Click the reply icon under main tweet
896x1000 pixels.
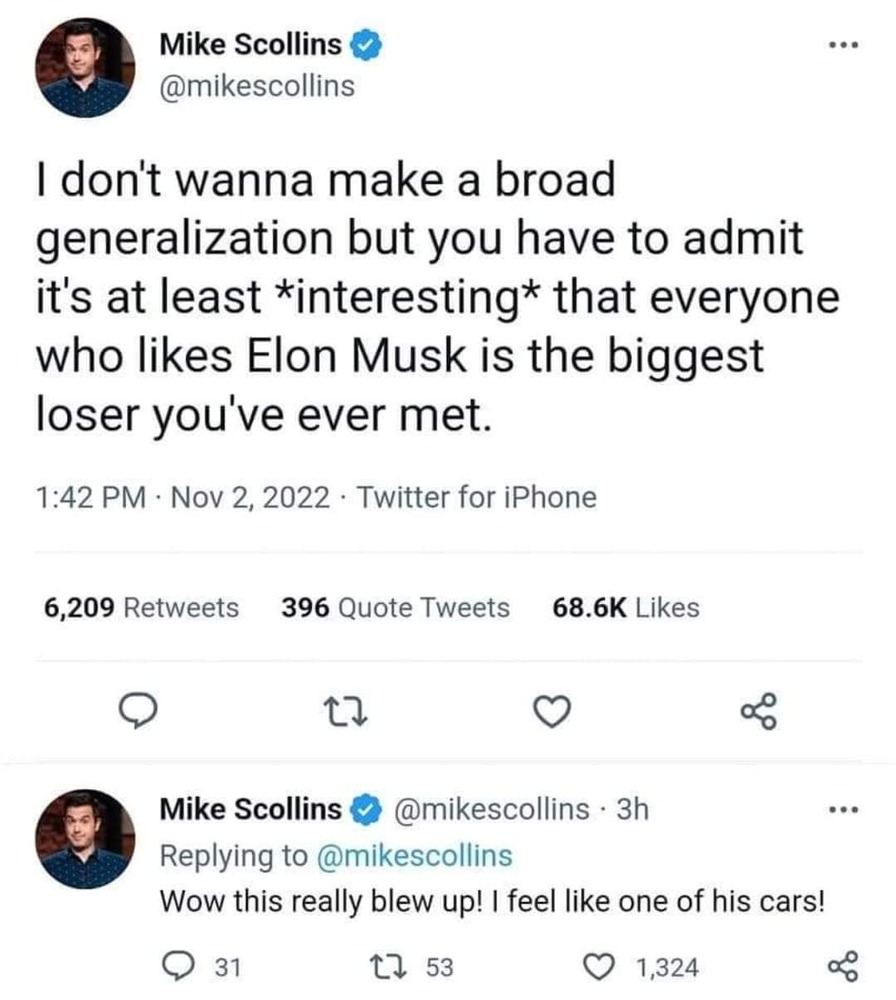tap(134, 711)
